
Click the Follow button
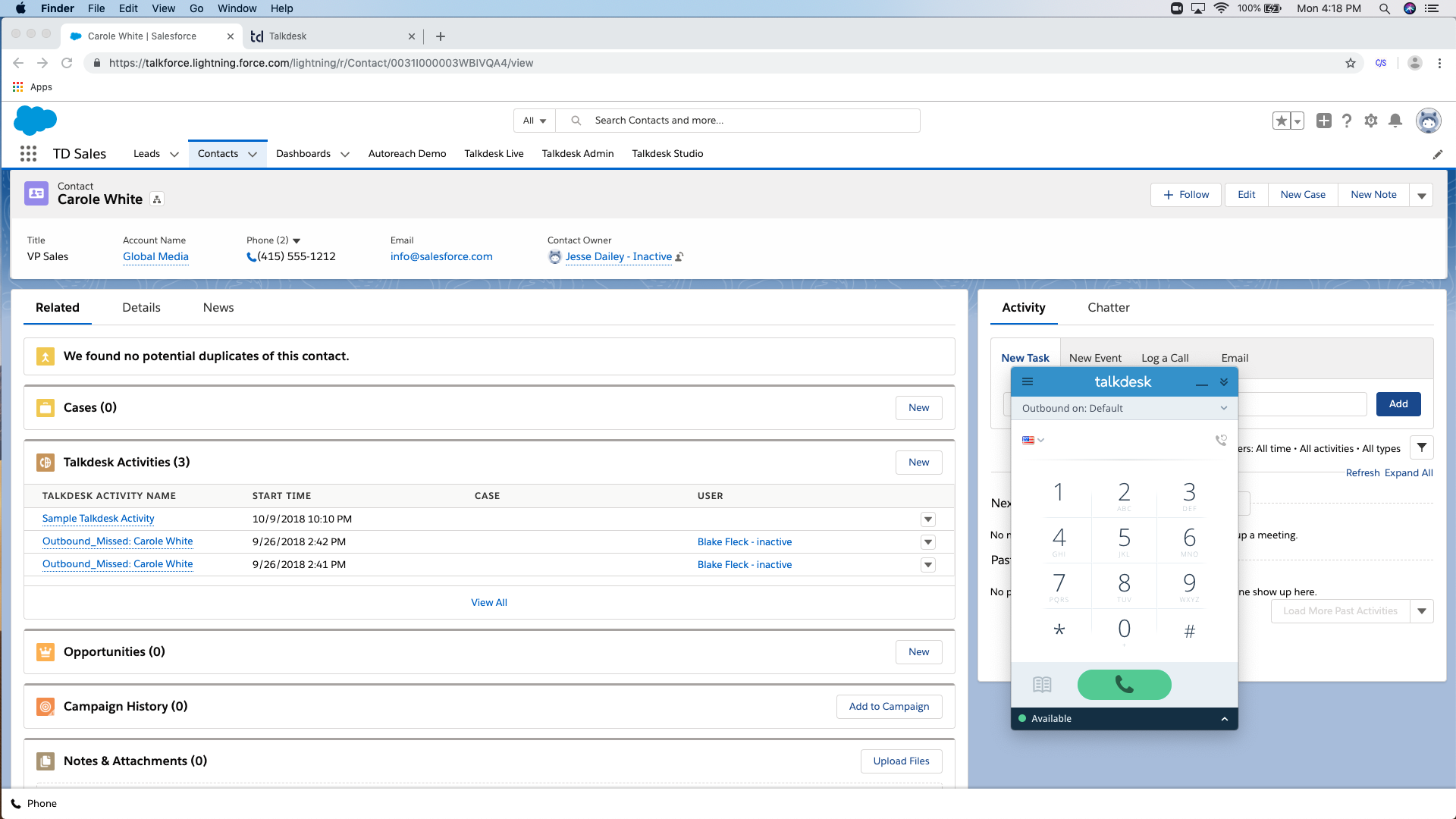pos(1186,195)
